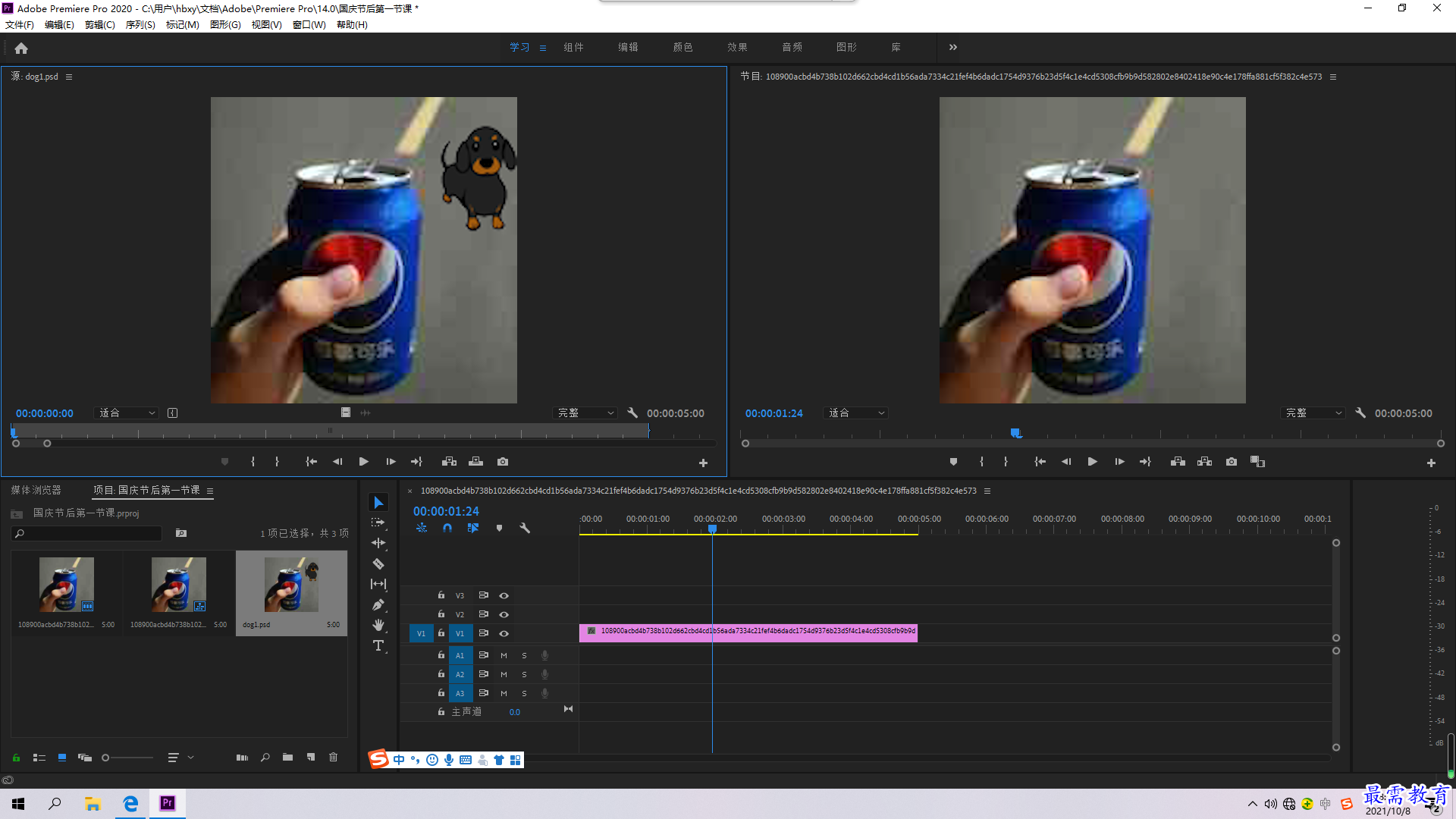Open the comparison view in the Program monitor
Image resolution: width=1456 pixels, height=819 pixels.
click(x=1257, y=462)
